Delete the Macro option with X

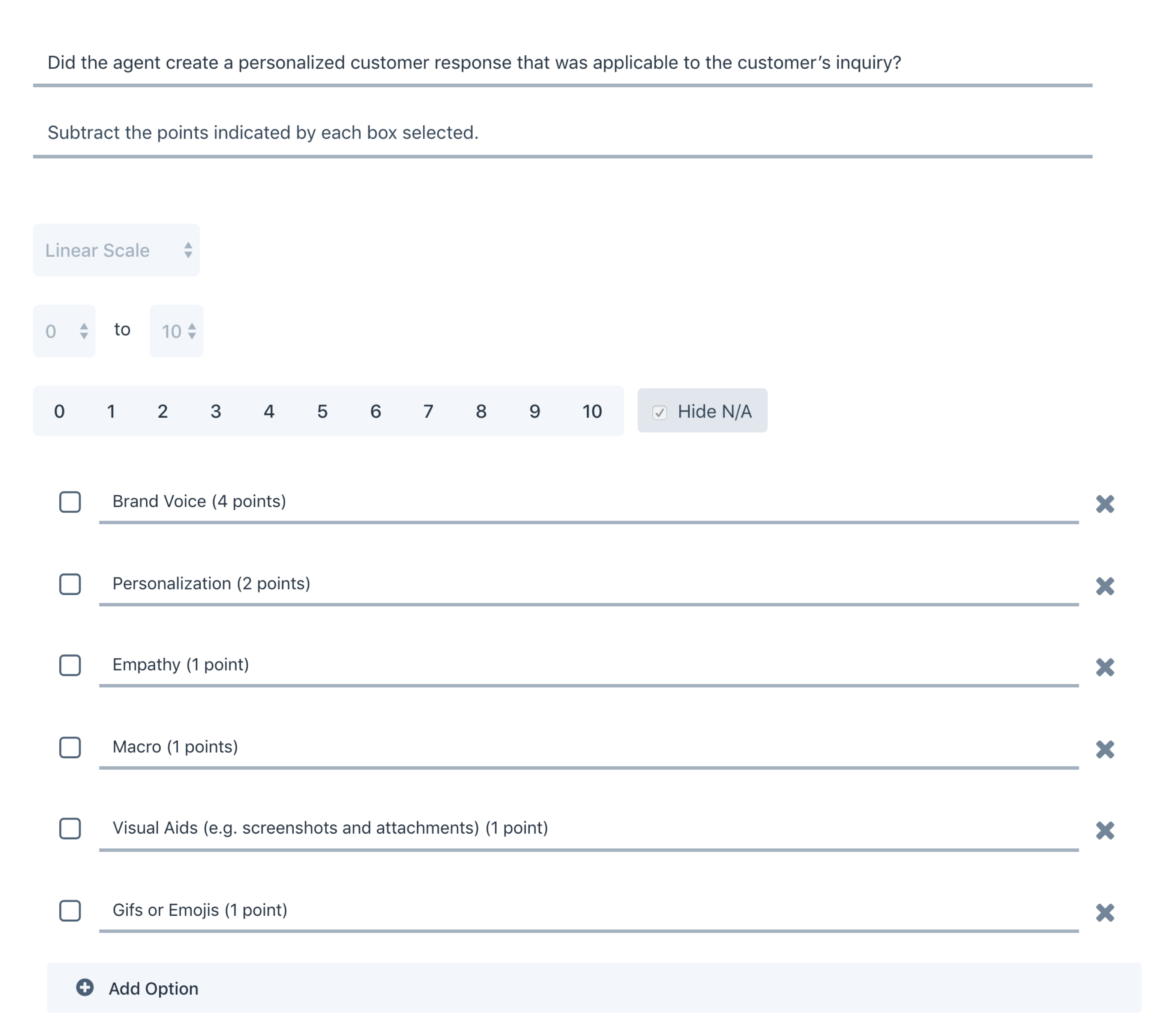(1104, 749)
